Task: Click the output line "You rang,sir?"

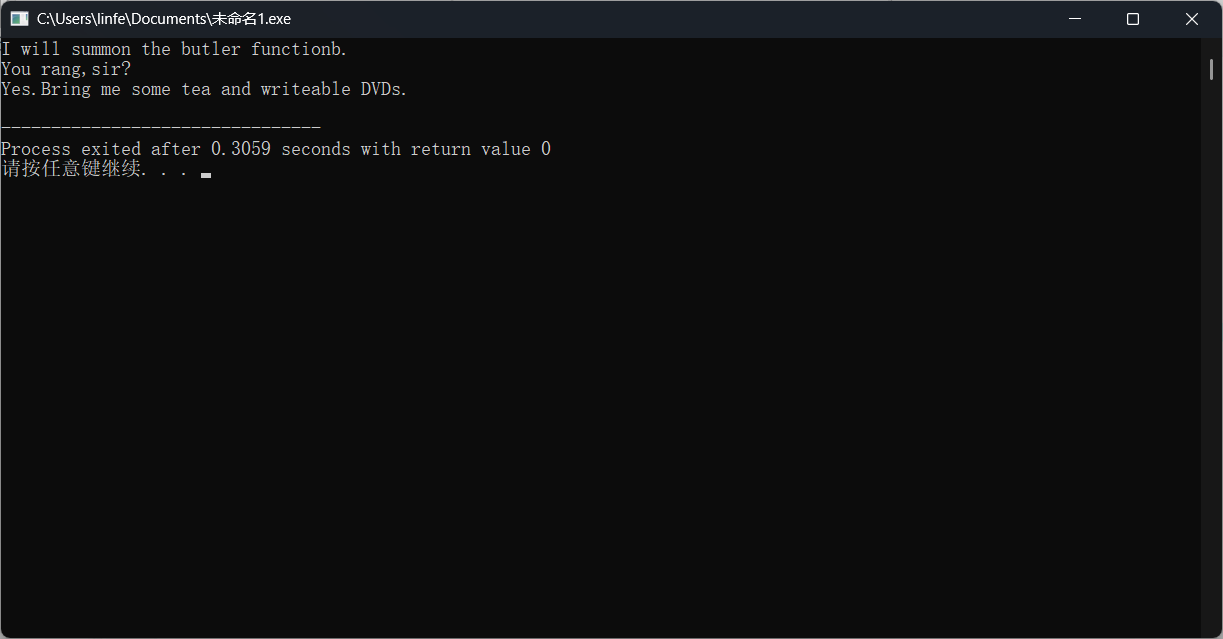Action: (66, 69)
